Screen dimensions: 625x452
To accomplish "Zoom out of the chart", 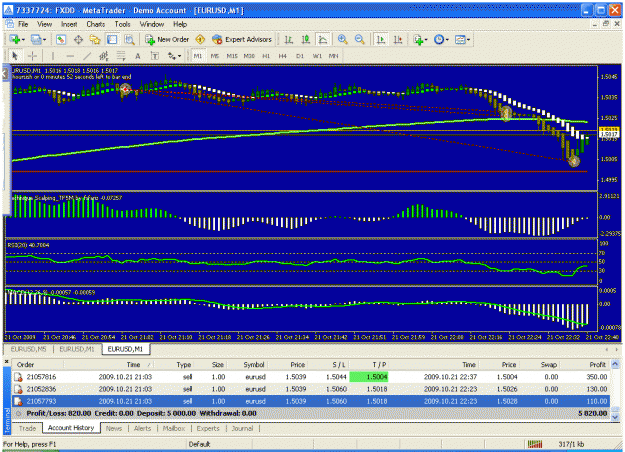I will click(359, 39).
